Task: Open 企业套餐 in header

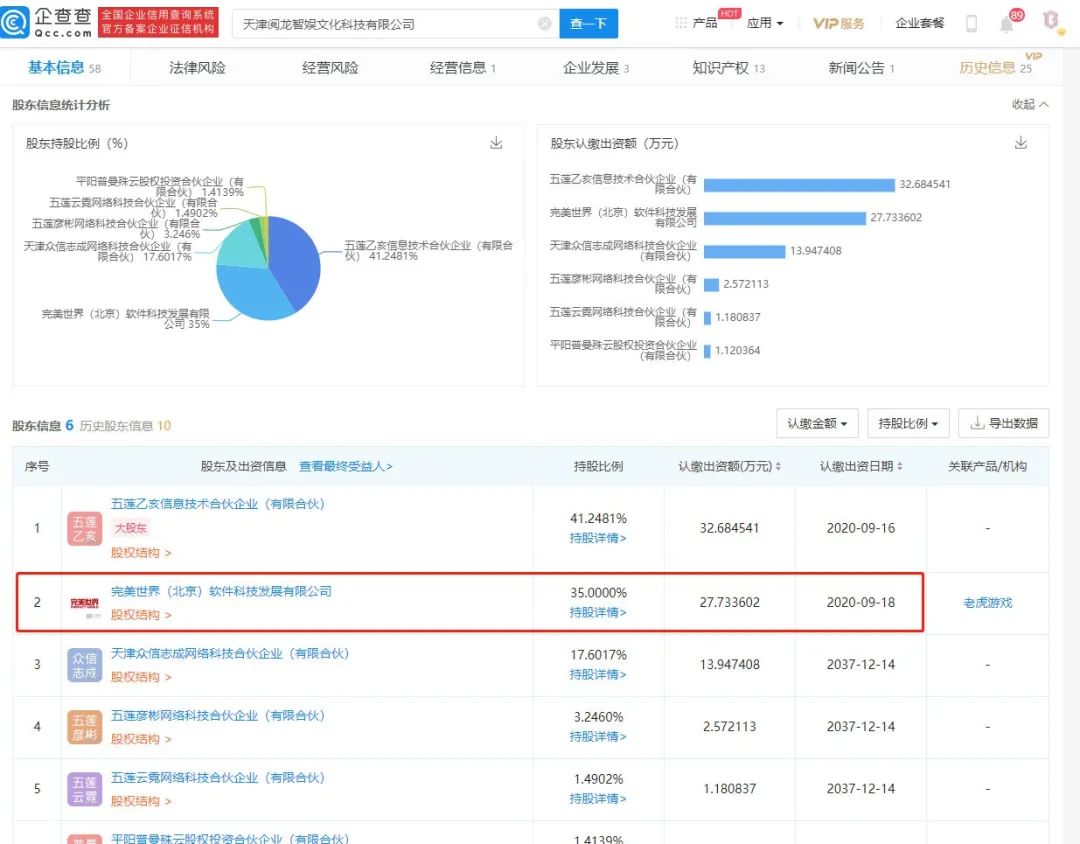Action: [920, 23]
